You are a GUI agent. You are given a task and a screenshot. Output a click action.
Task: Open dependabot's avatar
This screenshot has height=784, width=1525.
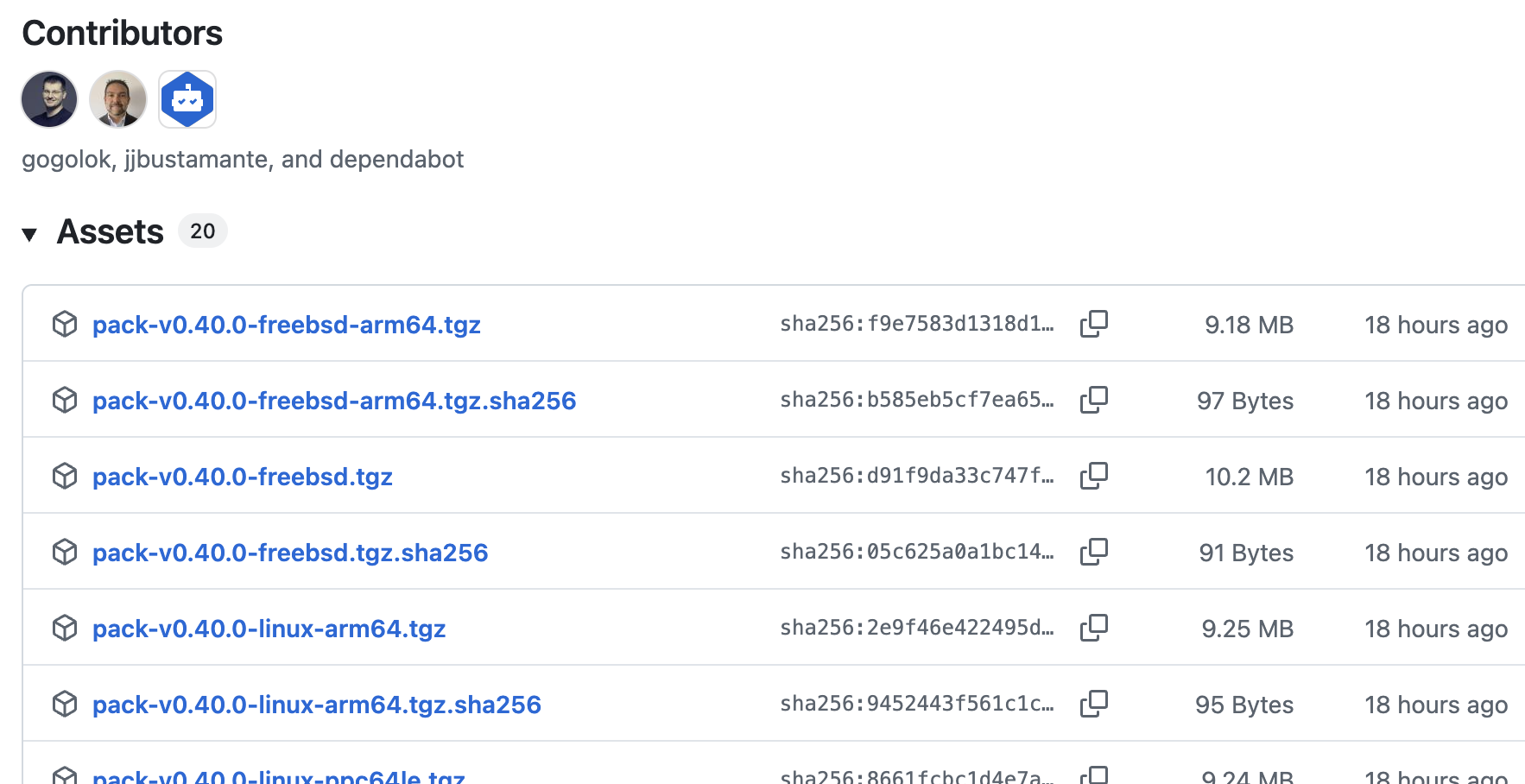click(187, 99)
